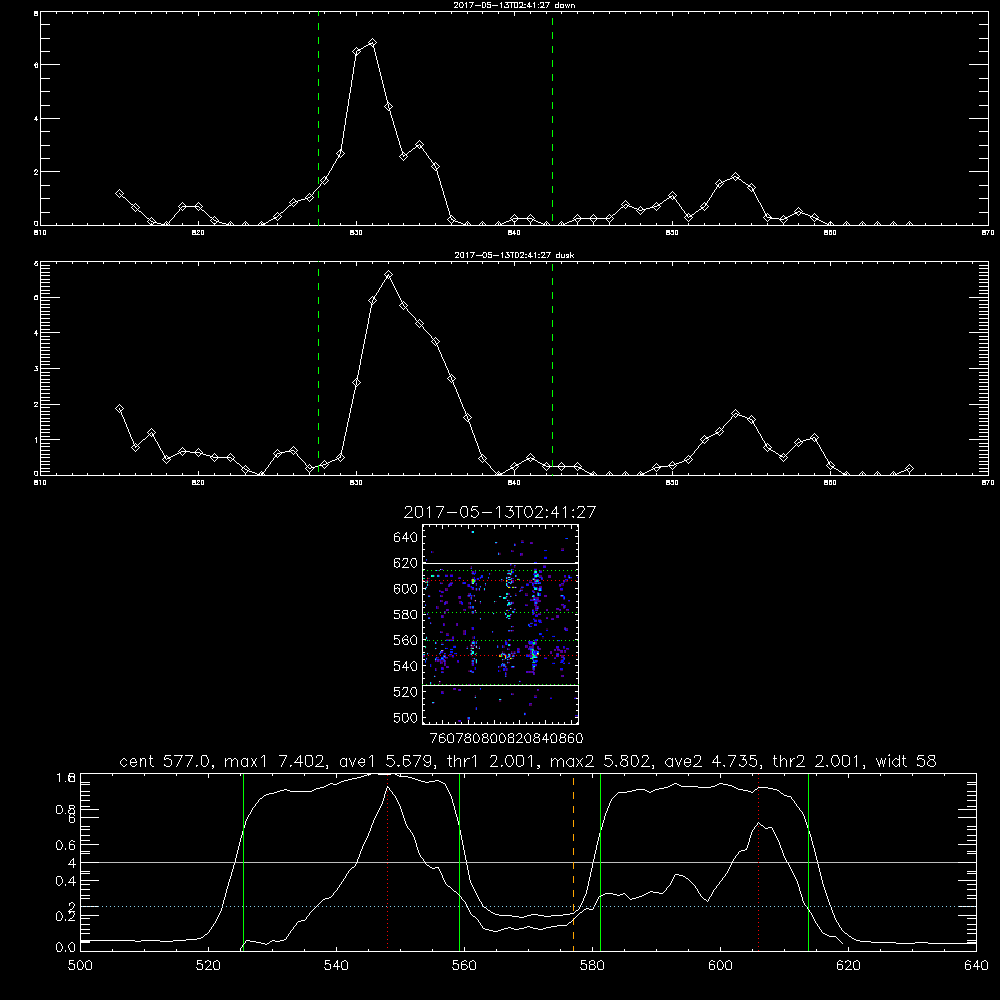Click the green vertical line near 559 in bottom plot
This screenshot has height=1000, width=1000.
click(459, 862)
